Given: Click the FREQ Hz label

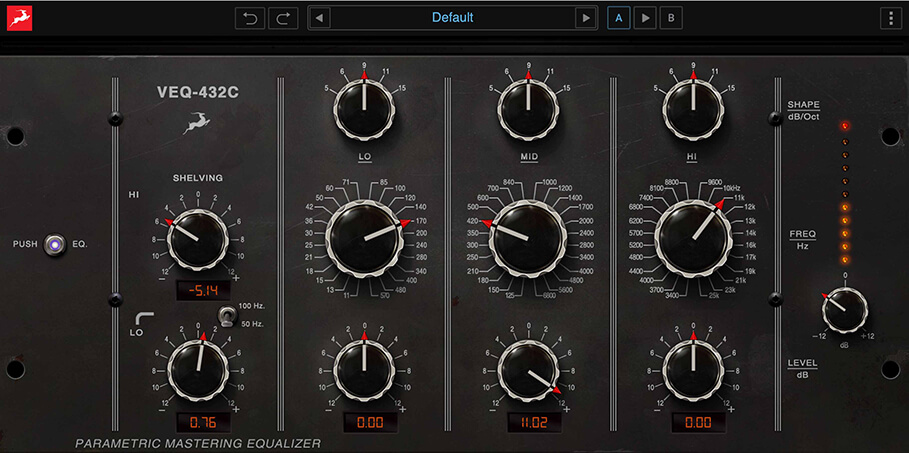Looking at the screenshot, I should [803, 240].
